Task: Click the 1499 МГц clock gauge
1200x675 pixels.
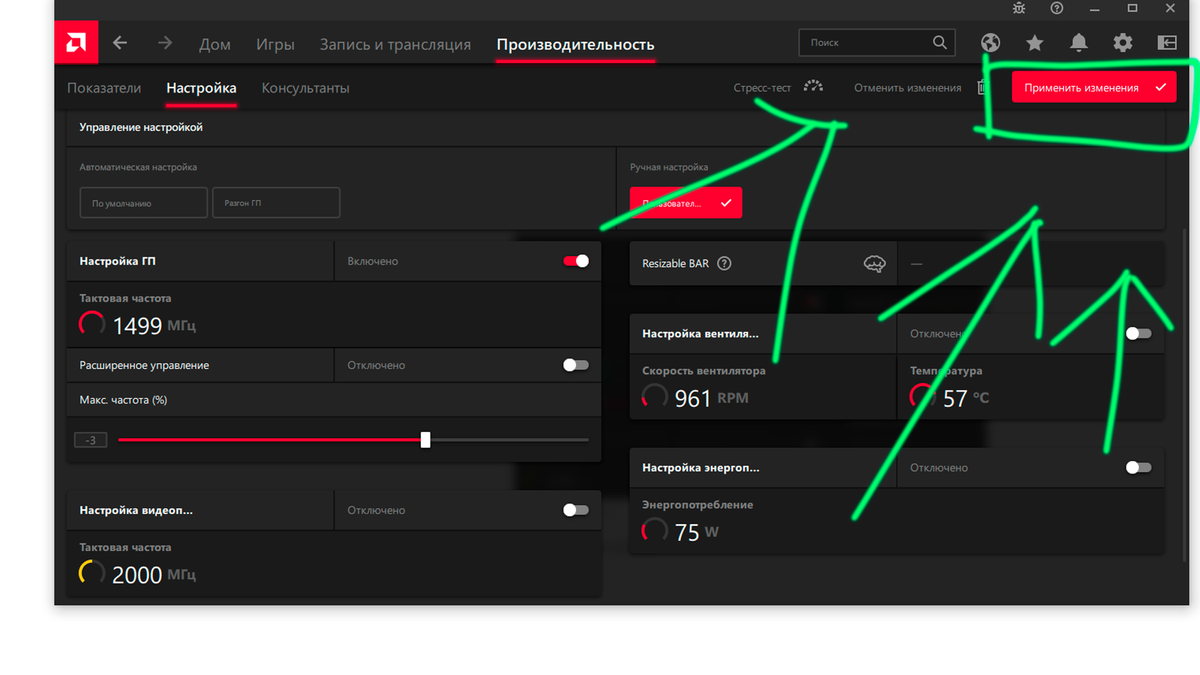Action: pos(92,323)
